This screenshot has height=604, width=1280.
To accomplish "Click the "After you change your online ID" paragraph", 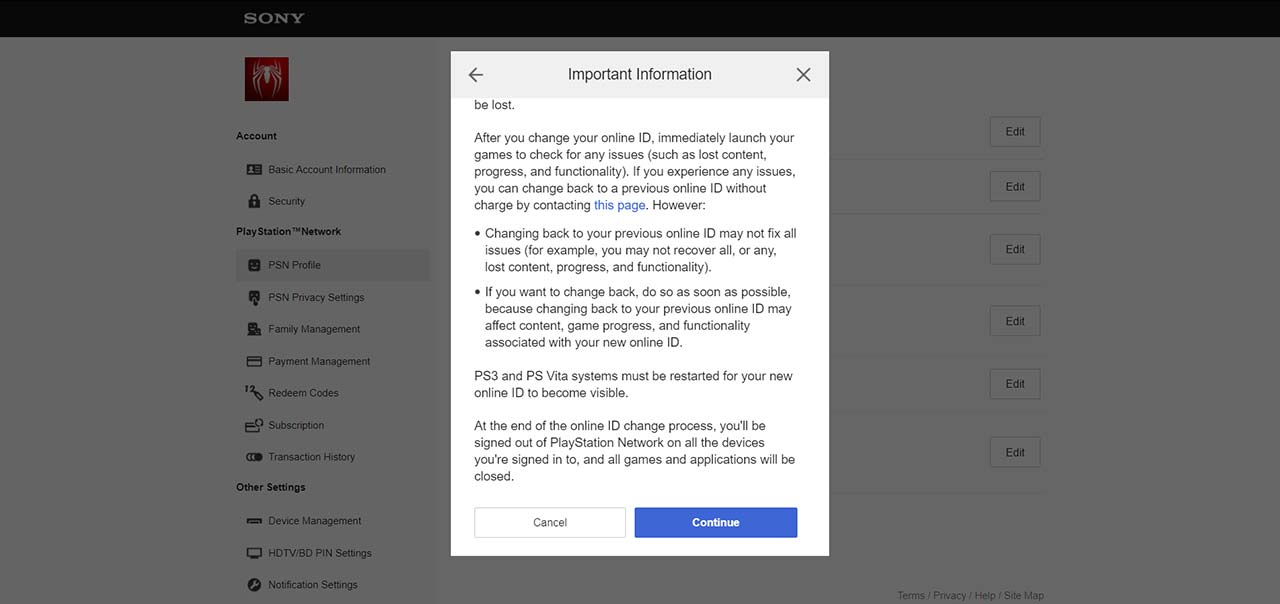I will [635, 171].
